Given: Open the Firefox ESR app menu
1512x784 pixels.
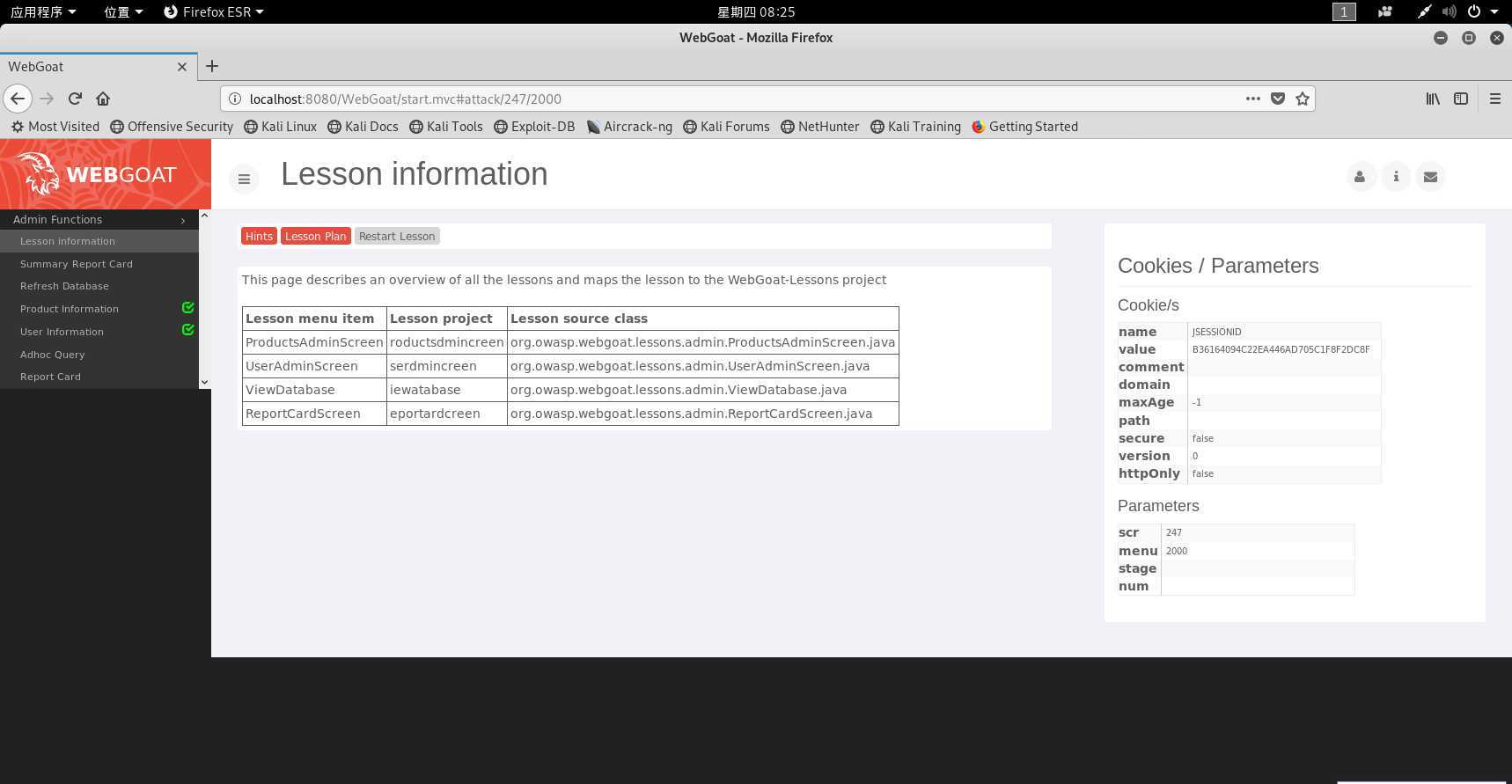Looking at the screenshot, I should coord(214,11).
